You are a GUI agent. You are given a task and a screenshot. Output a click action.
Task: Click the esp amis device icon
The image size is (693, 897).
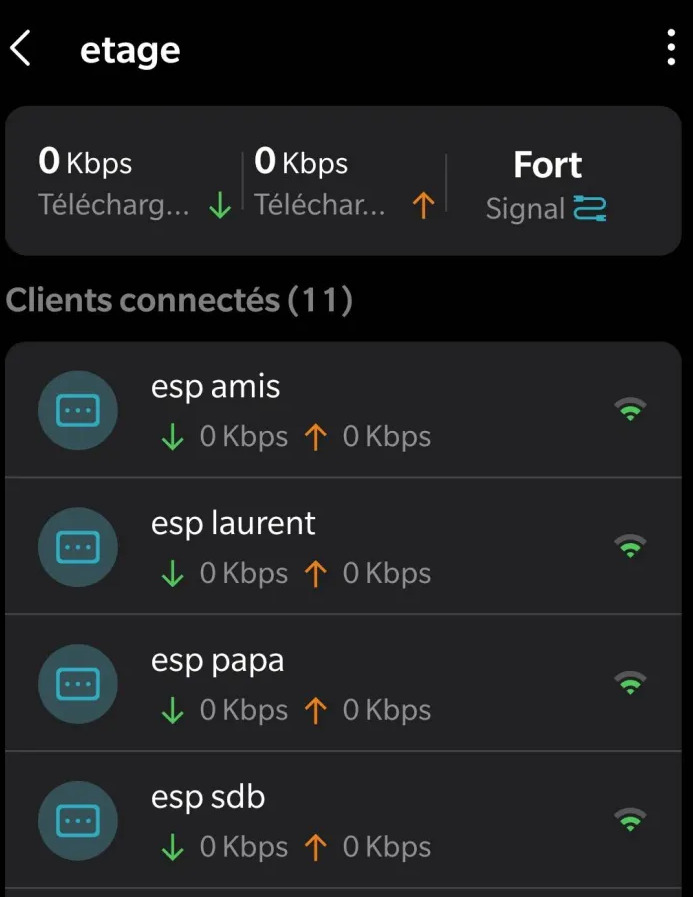point(78,410)
